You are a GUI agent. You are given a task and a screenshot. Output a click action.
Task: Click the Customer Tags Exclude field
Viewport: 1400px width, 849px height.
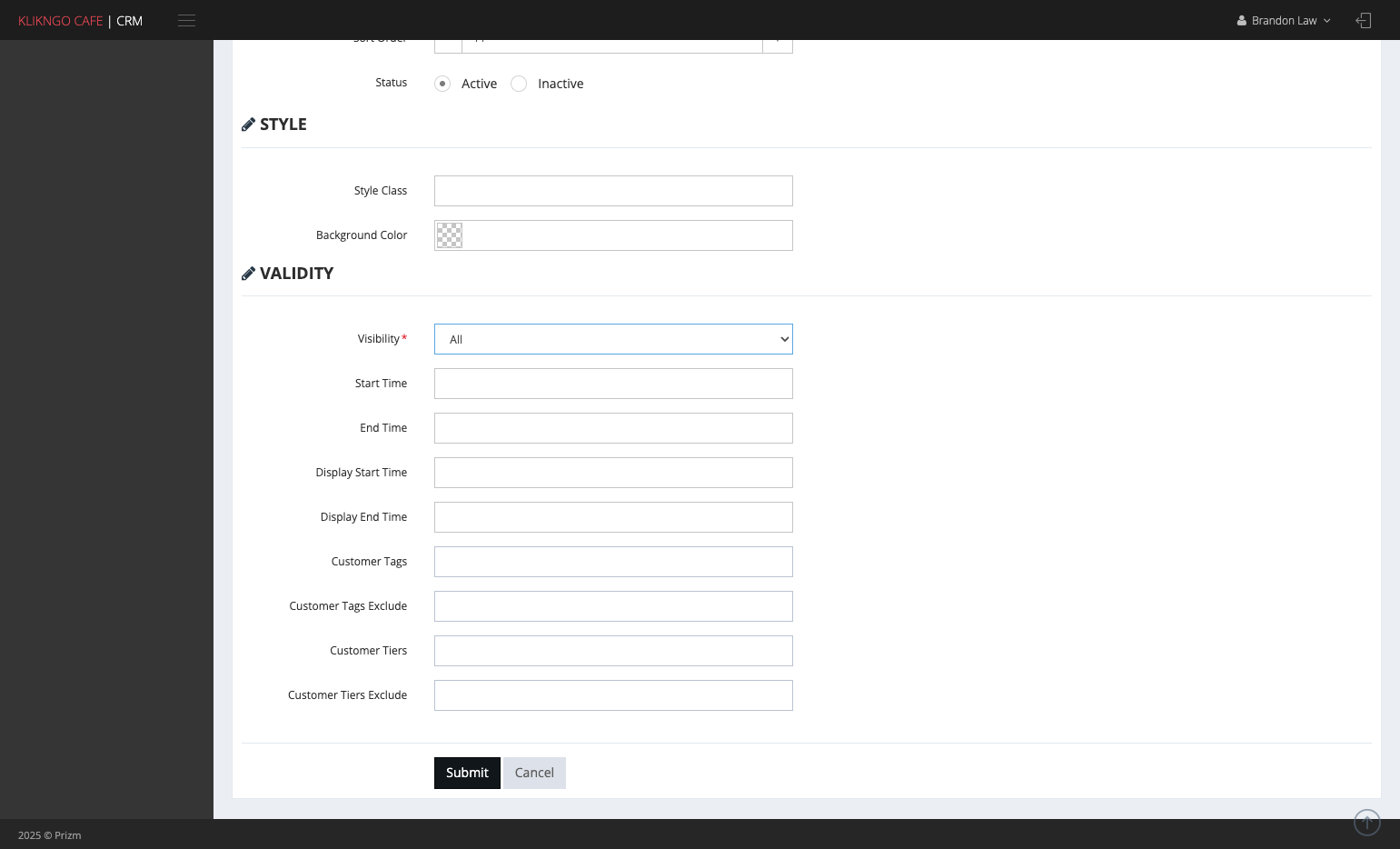[613, 606]
